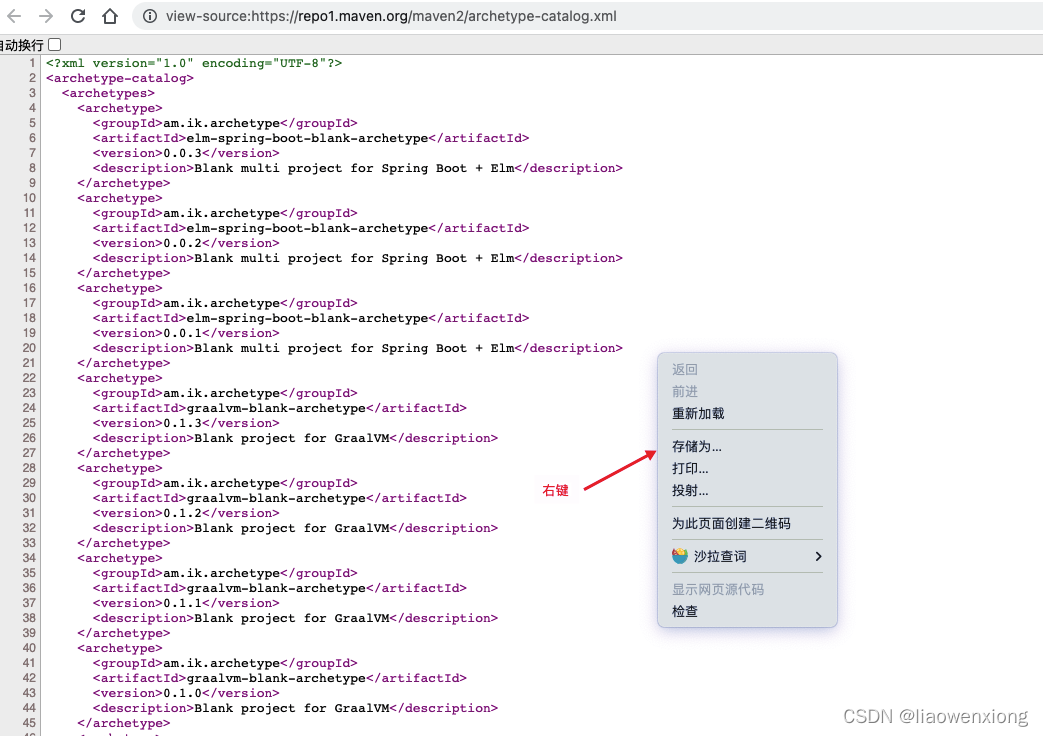Screen dimensions: 1043x736
Task: Click the Salad dictionary icon in context menu
Action: point(680,556)
